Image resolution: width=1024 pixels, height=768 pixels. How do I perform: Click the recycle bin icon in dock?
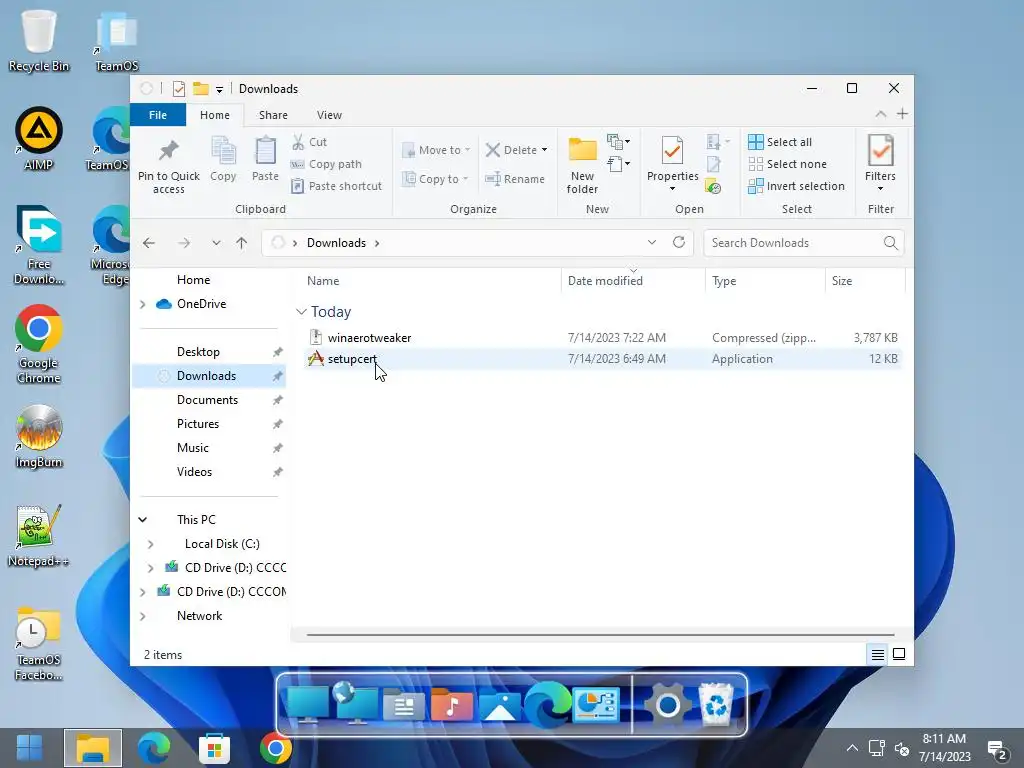716,705
